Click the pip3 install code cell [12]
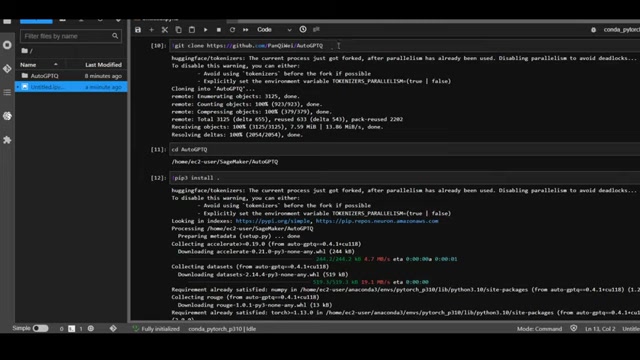This screenshot has height=360, width=640. [x=405, y=178]
